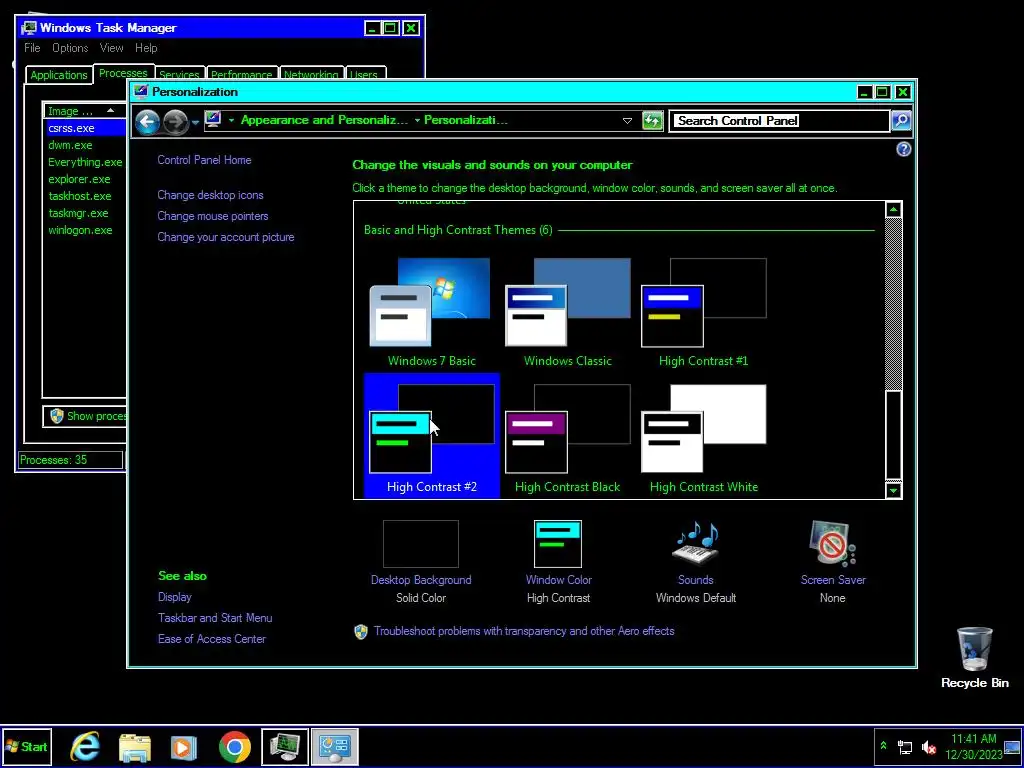This screenshot has height=768, width=1024.
Task: Click the theme list scrollbar track
Action: [893, 304]
